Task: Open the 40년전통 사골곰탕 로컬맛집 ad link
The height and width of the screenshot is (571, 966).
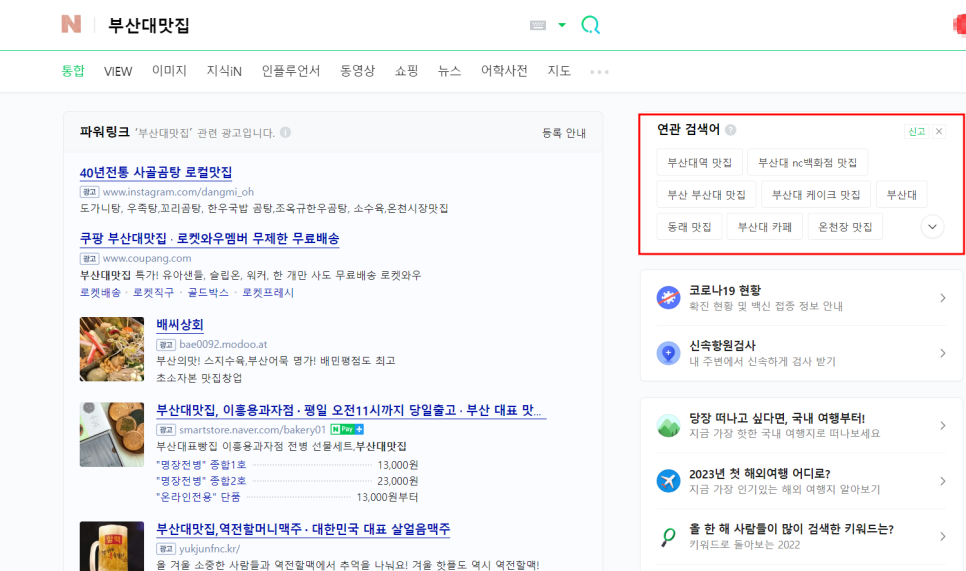Action: 156,172
